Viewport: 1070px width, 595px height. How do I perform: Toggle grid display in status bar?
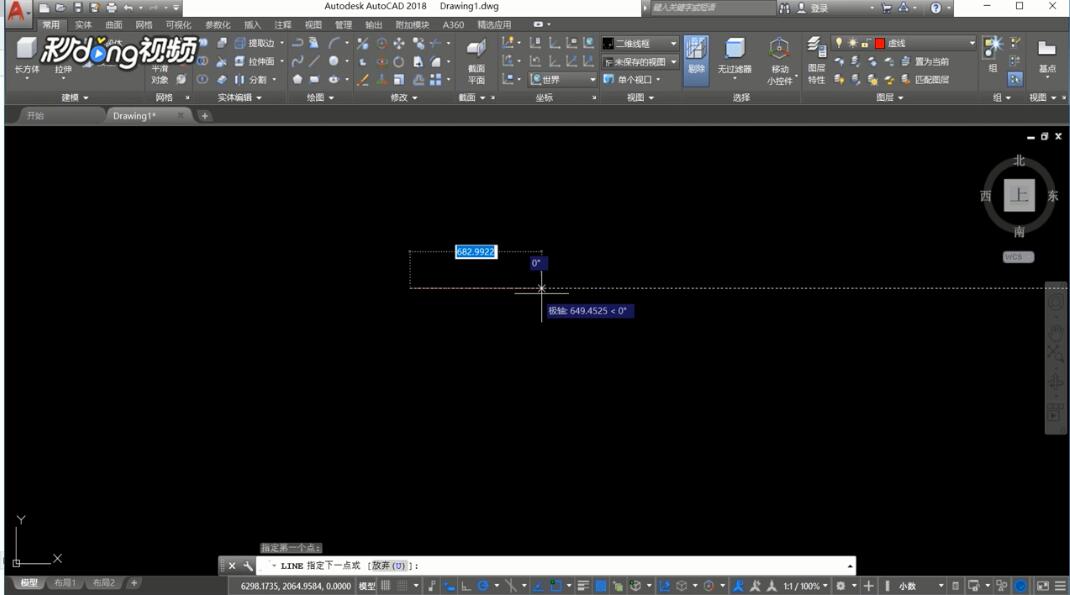tap(386, 585)
